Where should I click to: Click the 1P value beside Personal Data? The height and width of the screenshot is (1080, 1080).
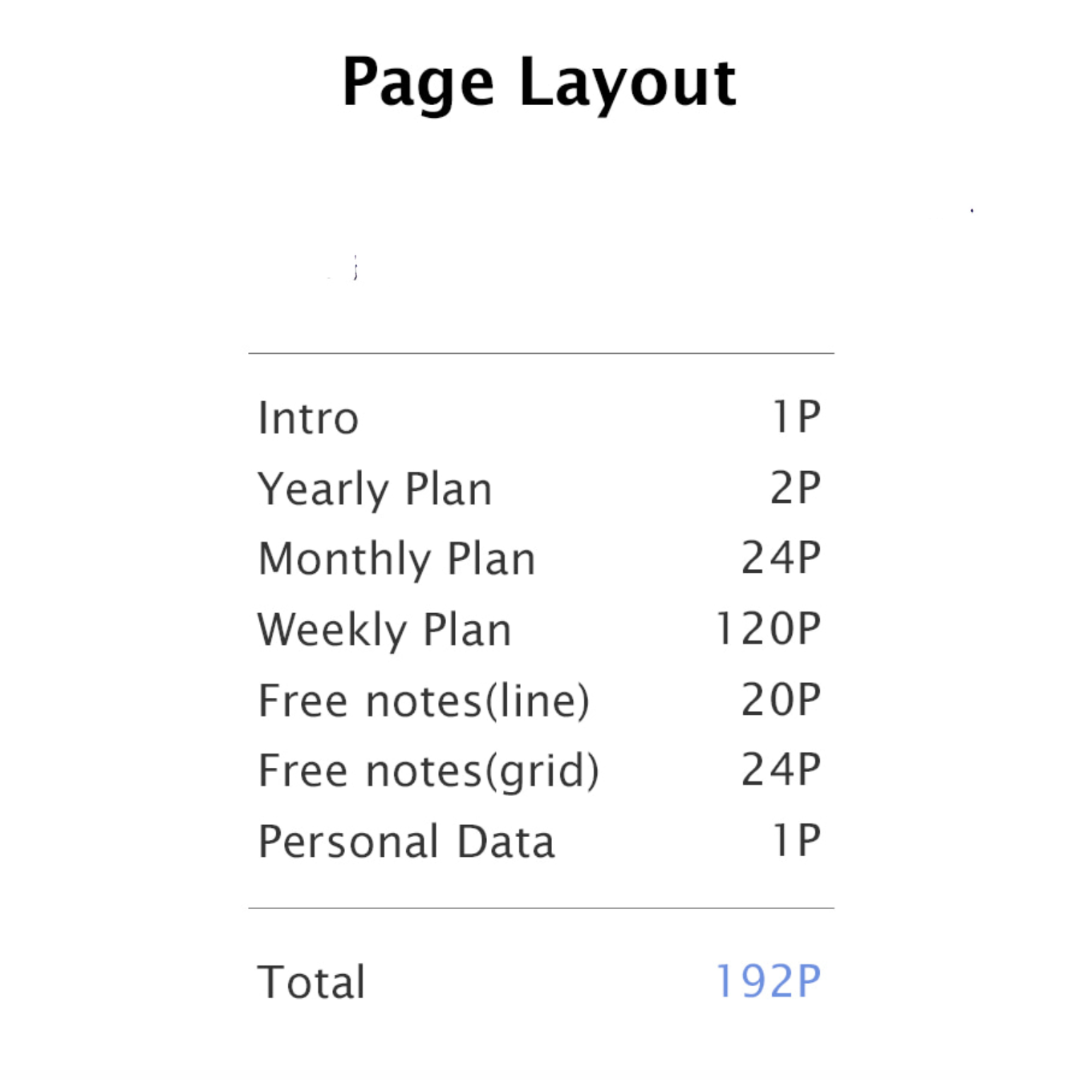pyautogui.click(x=795, y=842)
